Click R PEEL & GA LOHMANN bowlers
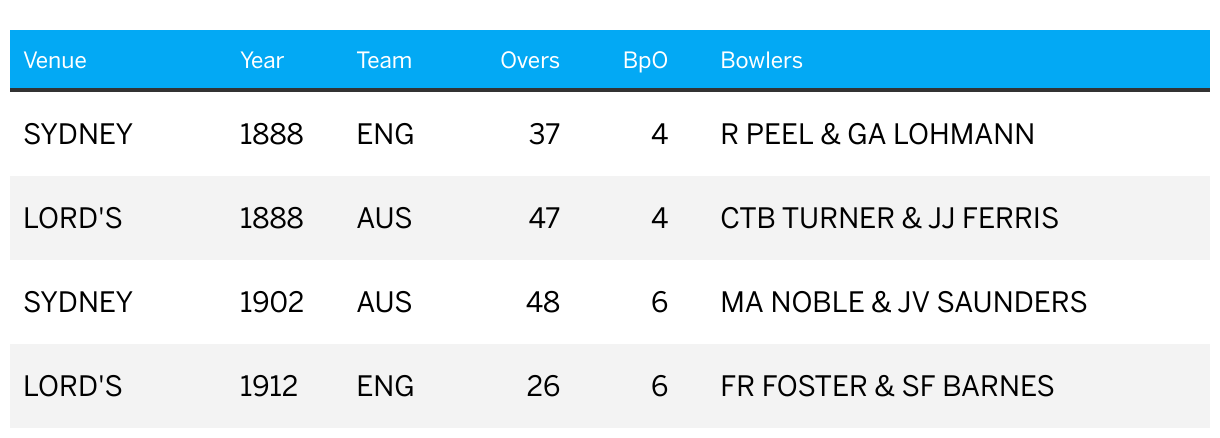Viewport: 1220px width, 438px height. click(x=877, y=134)
